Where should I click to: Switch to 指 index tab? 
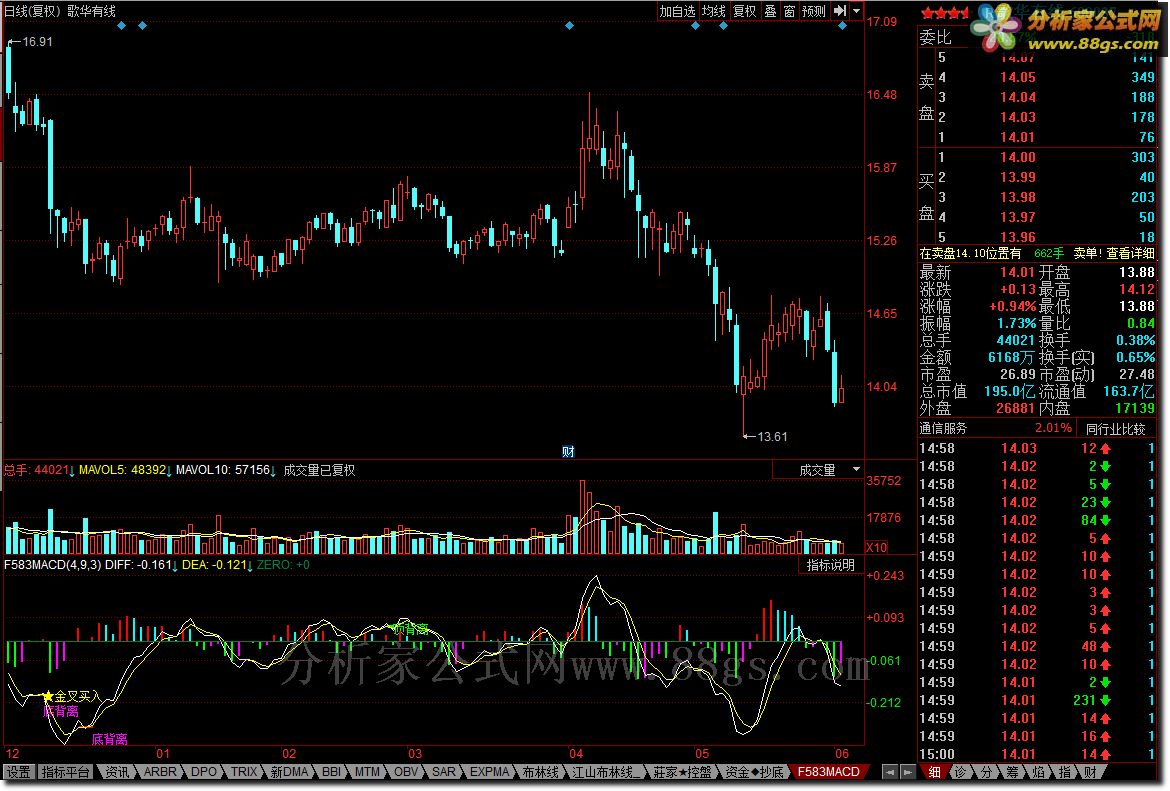point(1065,772)
